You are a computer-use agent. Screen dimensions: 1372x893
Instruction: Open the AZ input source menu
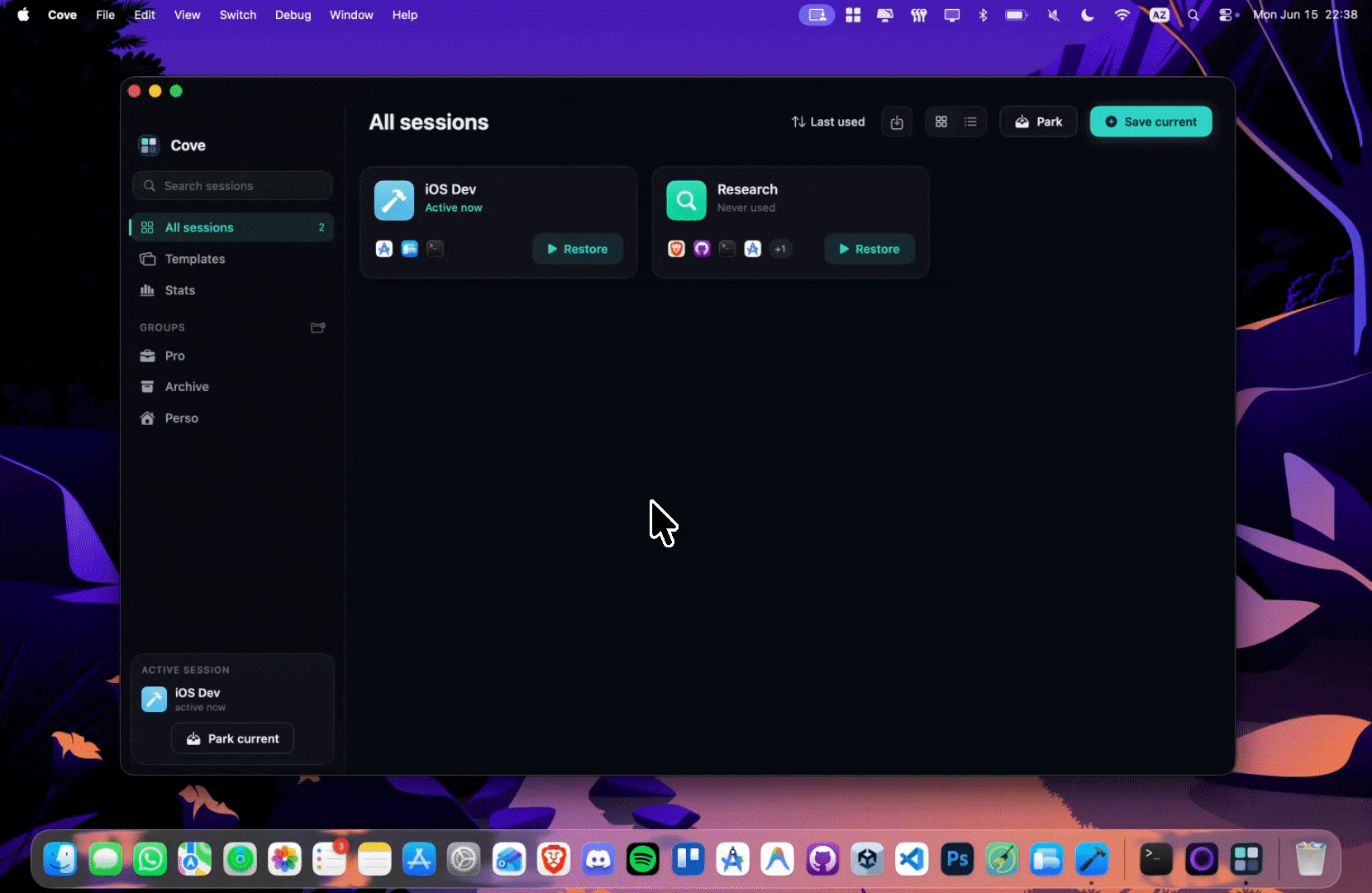[x=1160, y=15]
